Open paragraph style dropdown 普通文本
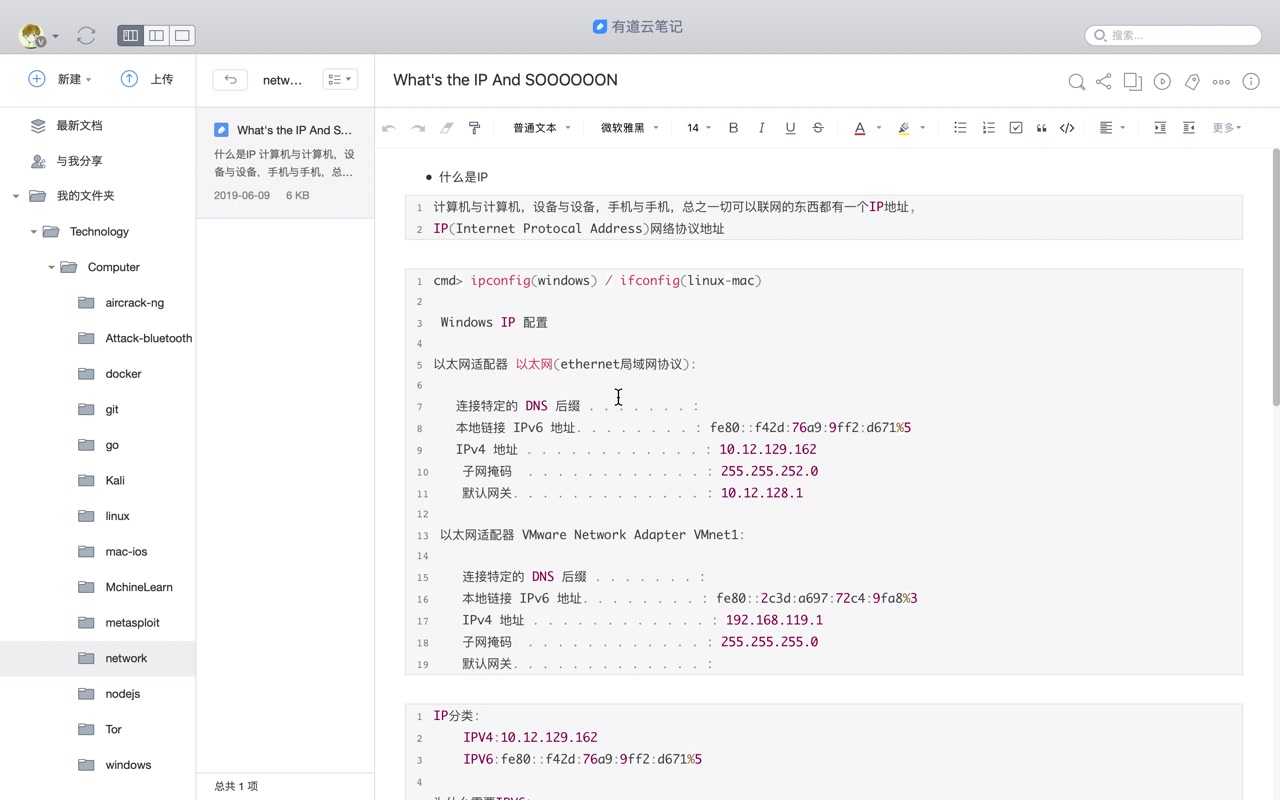The image size is (1280, 800). pos(542,128)
